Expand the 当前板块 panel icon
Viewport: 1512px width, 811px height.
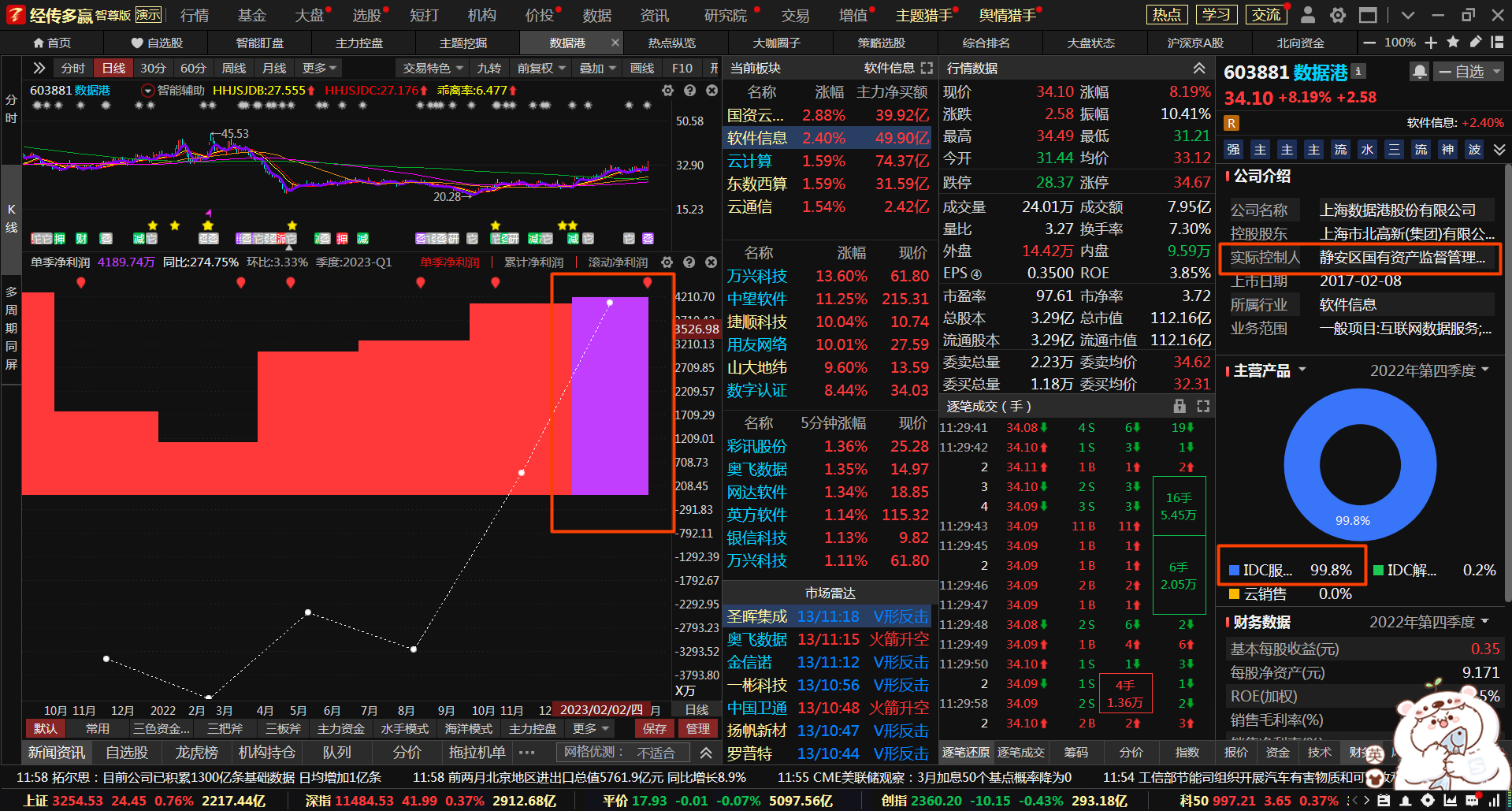tap(927, 69)
